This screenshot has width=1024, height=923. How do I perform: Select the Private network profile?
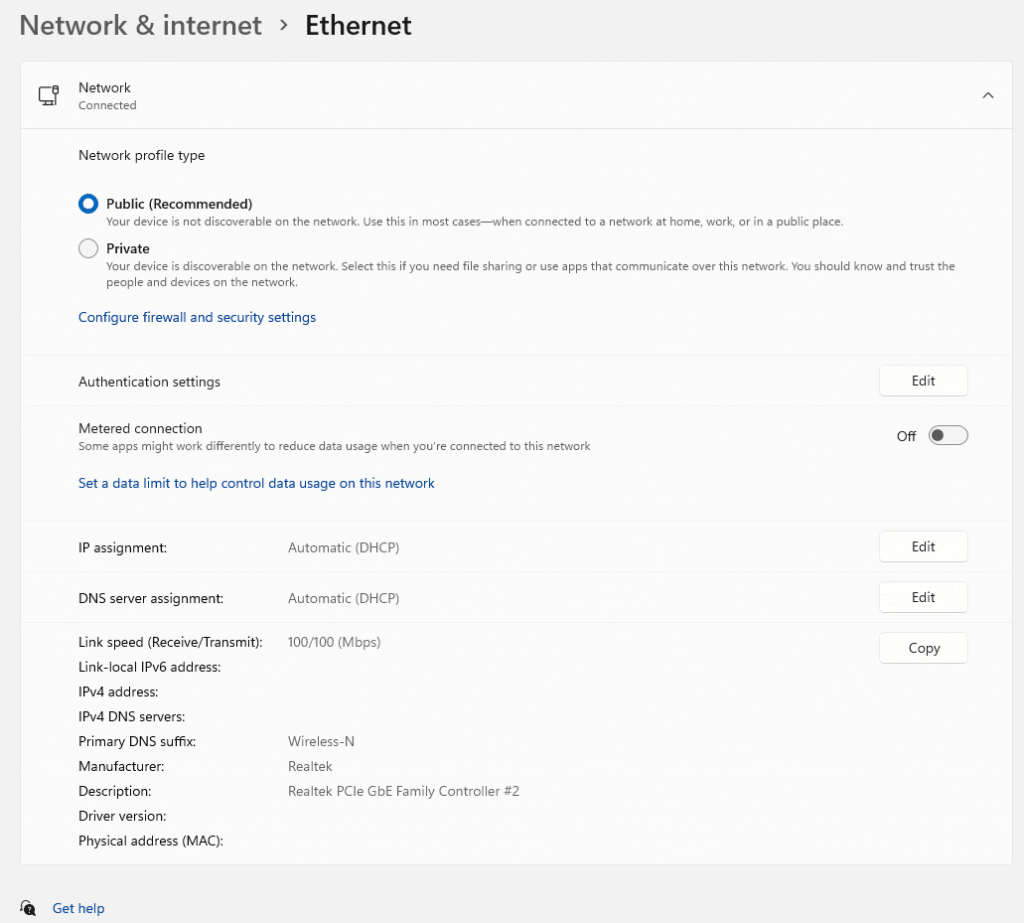click(87, 248)
